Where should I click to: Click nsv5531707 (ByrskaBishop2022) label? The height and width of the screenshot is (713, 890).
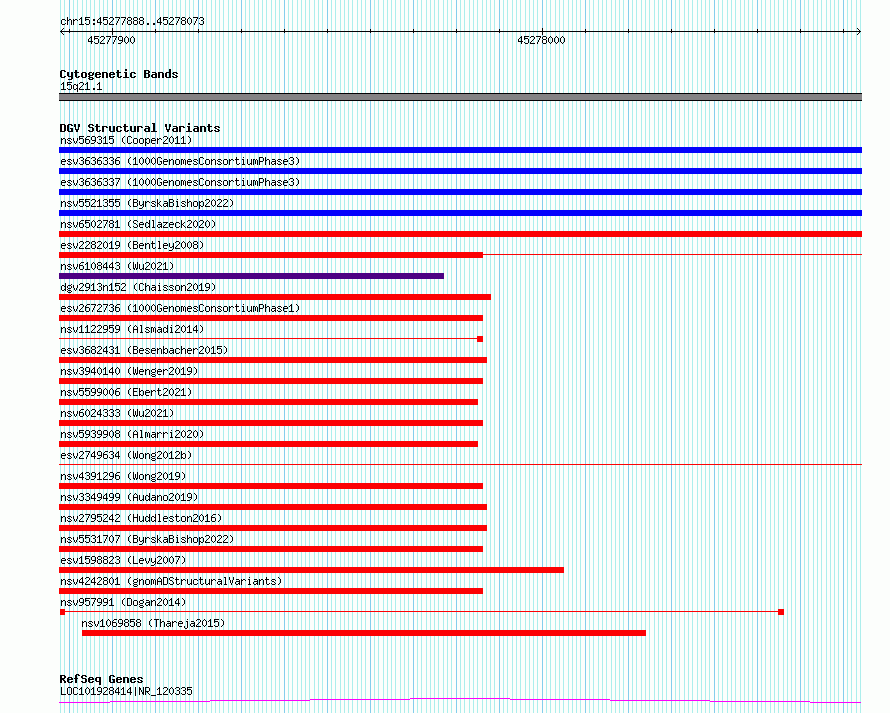[147, 539]
